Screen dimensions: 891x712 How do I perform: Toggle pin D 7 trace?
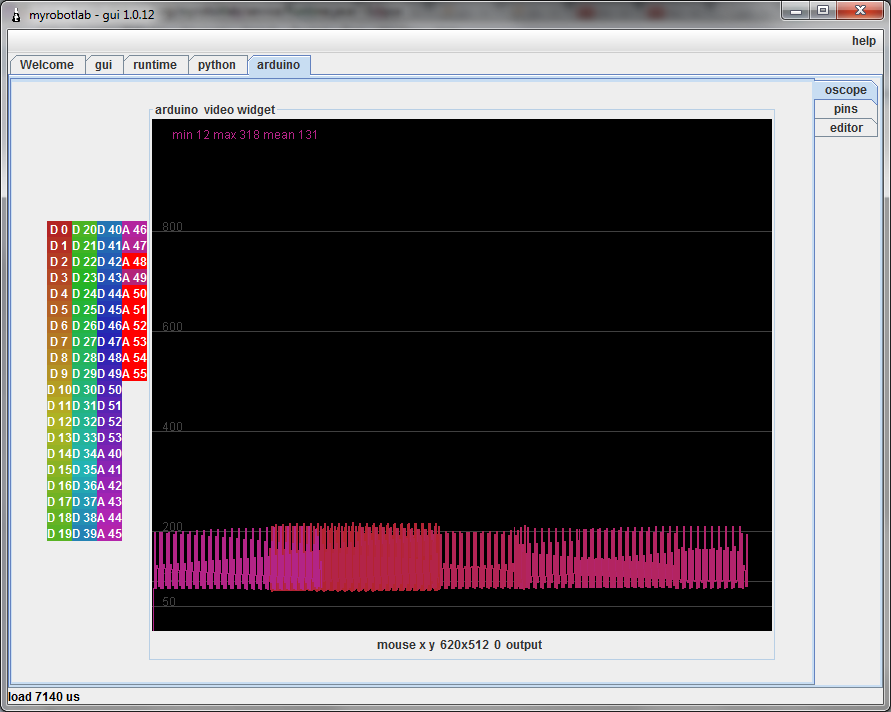[59, 342]
